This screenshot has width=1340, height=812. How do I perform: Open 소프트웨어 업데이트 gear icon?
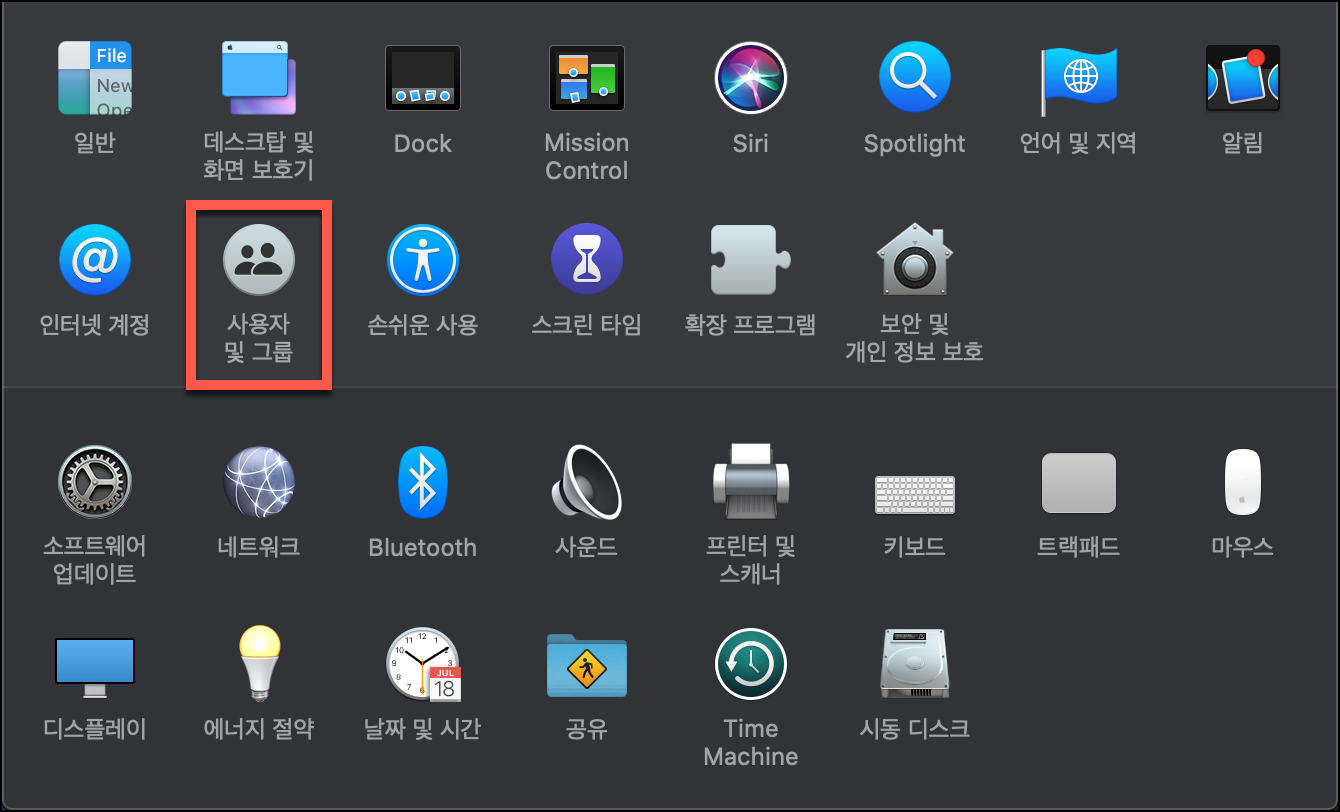coord(95,482)
